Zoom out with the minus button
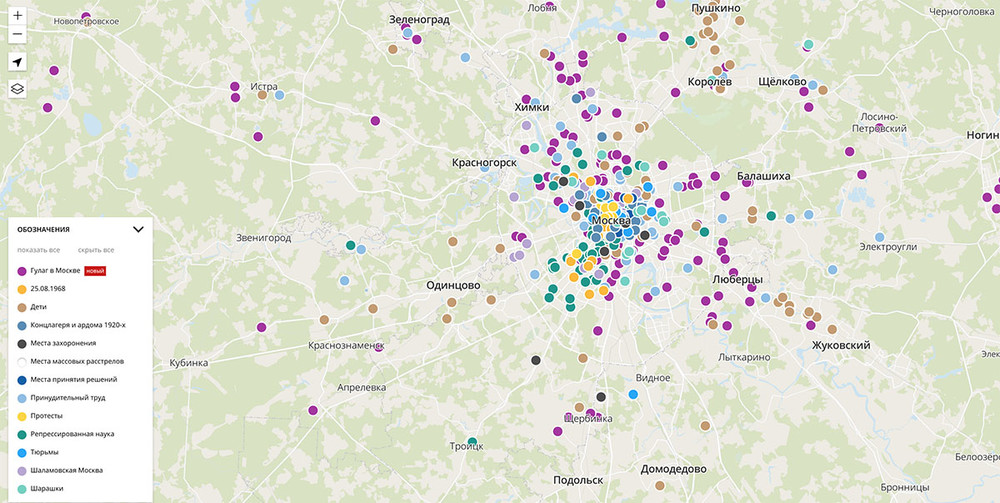Image resolution: width=1000 pixels, height=503 pixels. (x=17, y=34)
